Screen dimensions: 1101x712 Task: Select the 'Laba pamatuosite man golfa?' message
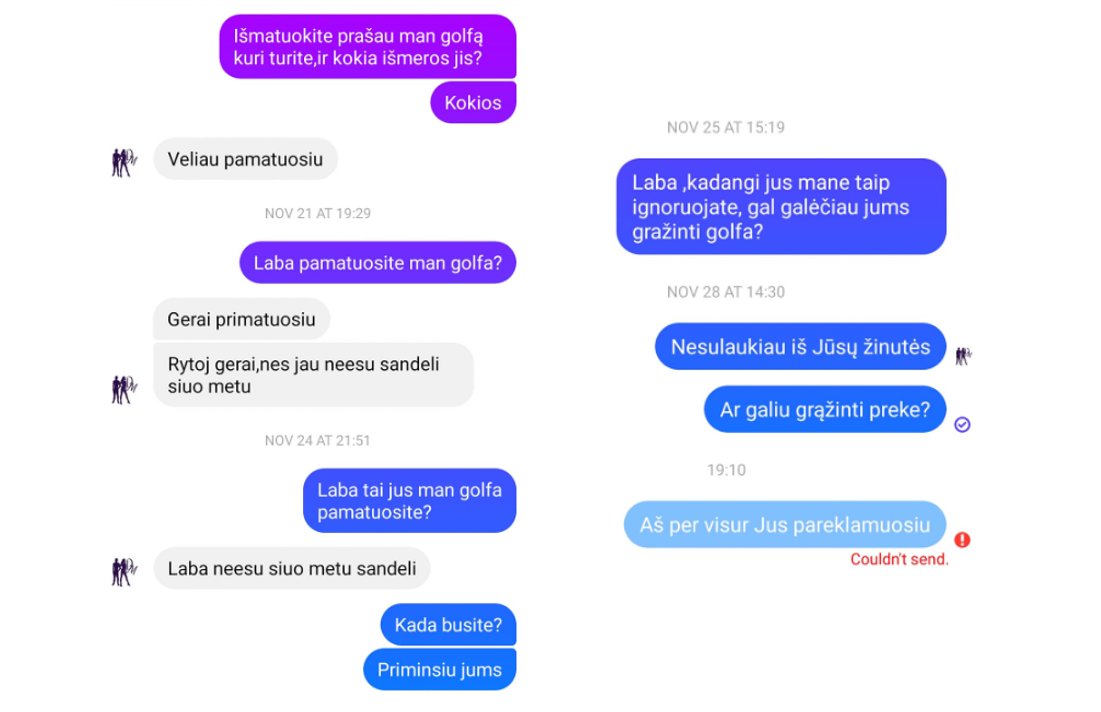pyautogui.click(x=378, y=263)
